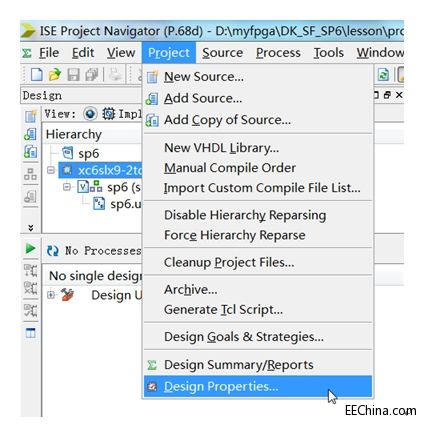Click the refresh icon beside No Processes

[x=53, y=251]
